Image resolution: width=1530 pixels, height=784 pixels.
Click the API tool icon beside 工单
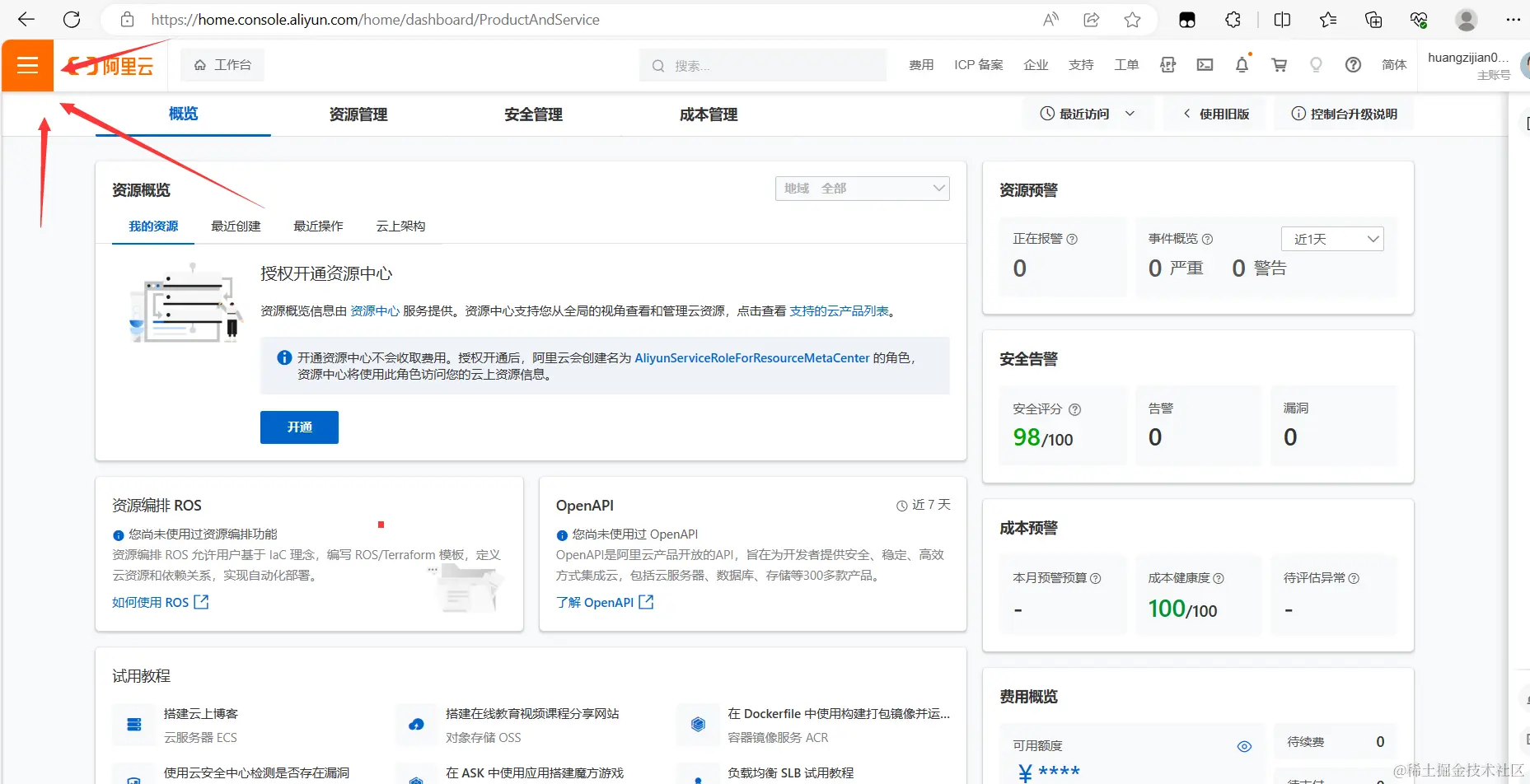point(1168,65)
